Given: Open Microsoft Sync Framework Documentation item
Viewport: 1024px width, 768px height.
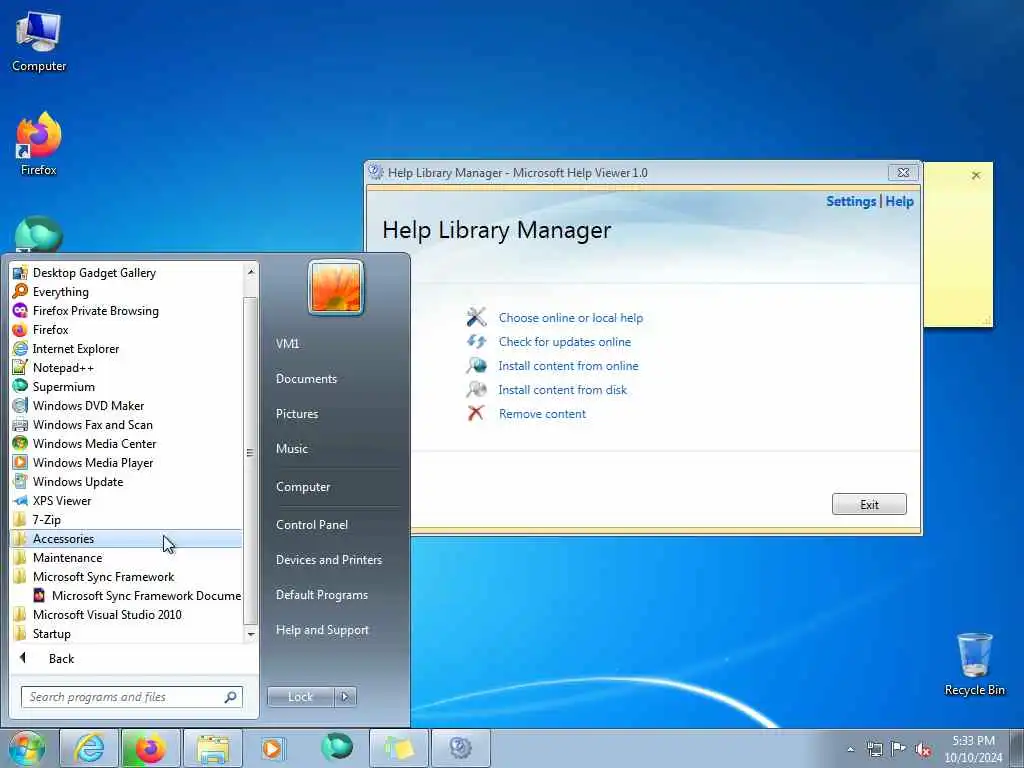Looking at the screenshot, I should [136, 596].
